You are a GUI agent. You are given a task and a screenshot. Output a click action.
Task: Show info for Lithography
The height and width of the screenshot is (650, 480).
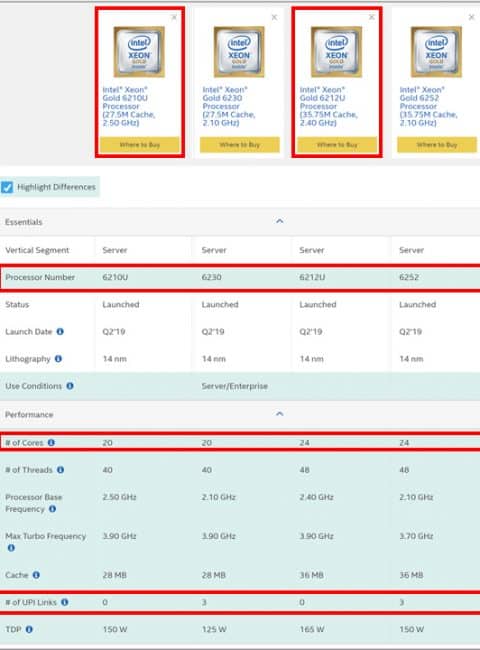58,359
